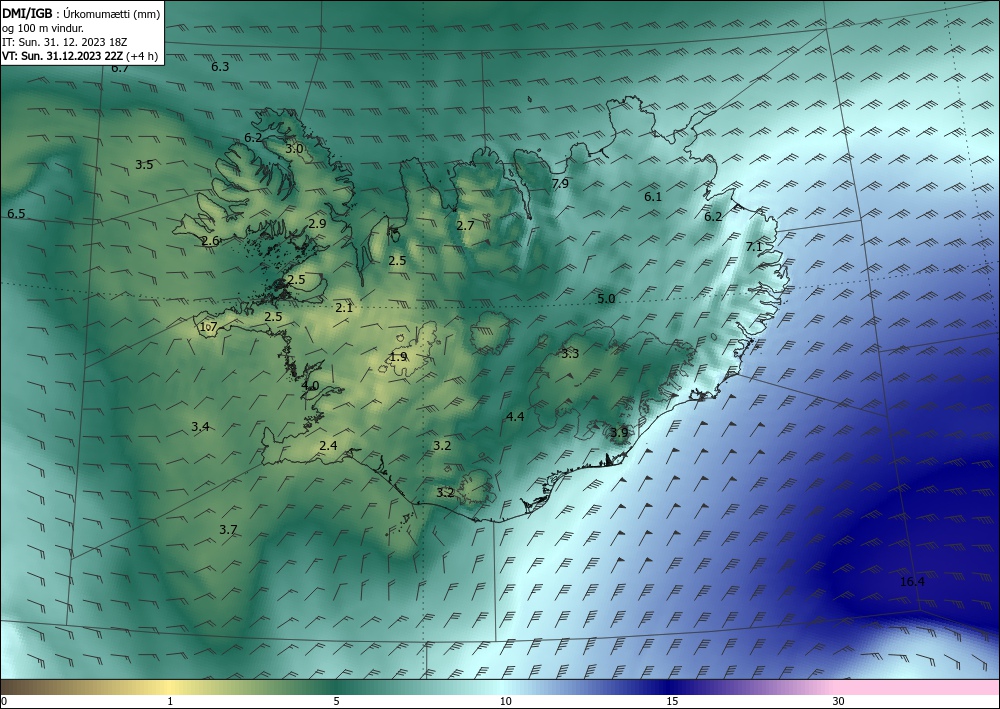
Task: Click the initial time line "IT: Sun. 31. 12. 2023 18Z"
Action: coord(64,42)
